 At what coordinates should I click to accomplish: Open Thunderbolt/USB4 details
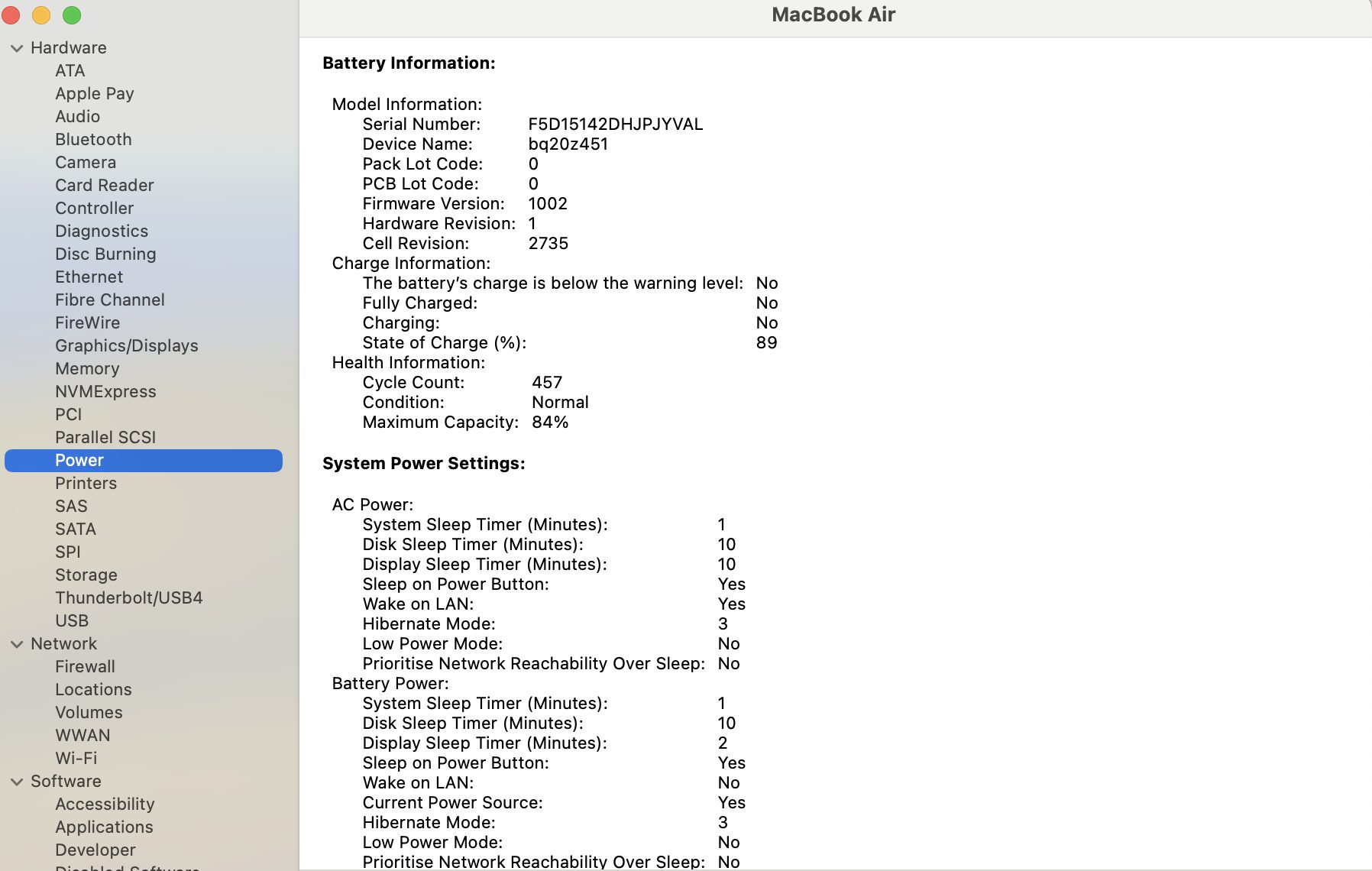128,597
